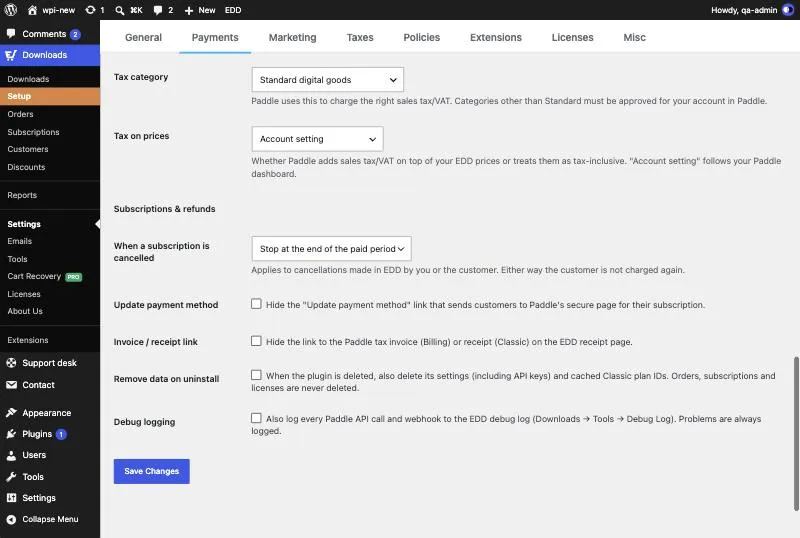Open the Licenses tab
Viewport: 800px width, 538px height.
[x=572, y=37]
